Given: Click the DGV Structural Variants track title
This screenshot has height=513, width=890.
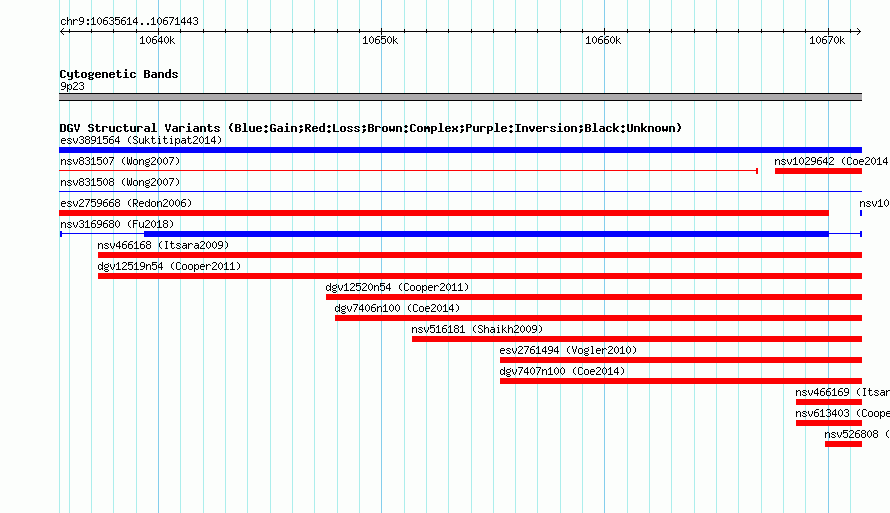Looking at the screenshot, I should coord(371,128).
